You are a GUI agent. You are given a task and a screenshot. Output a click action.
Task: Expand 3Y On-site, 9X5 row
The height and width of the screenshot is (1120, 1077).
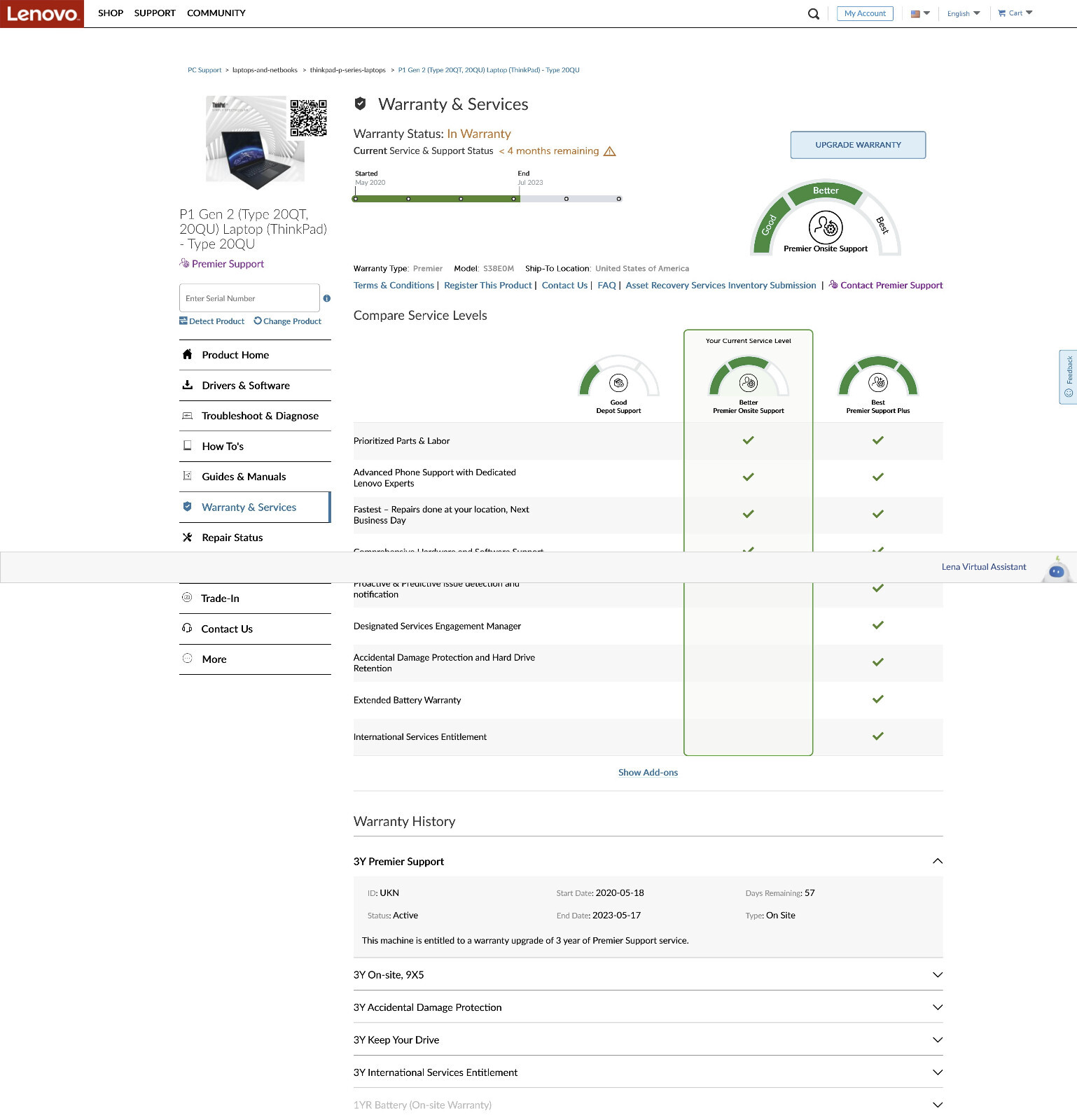(x=648, y=975)
